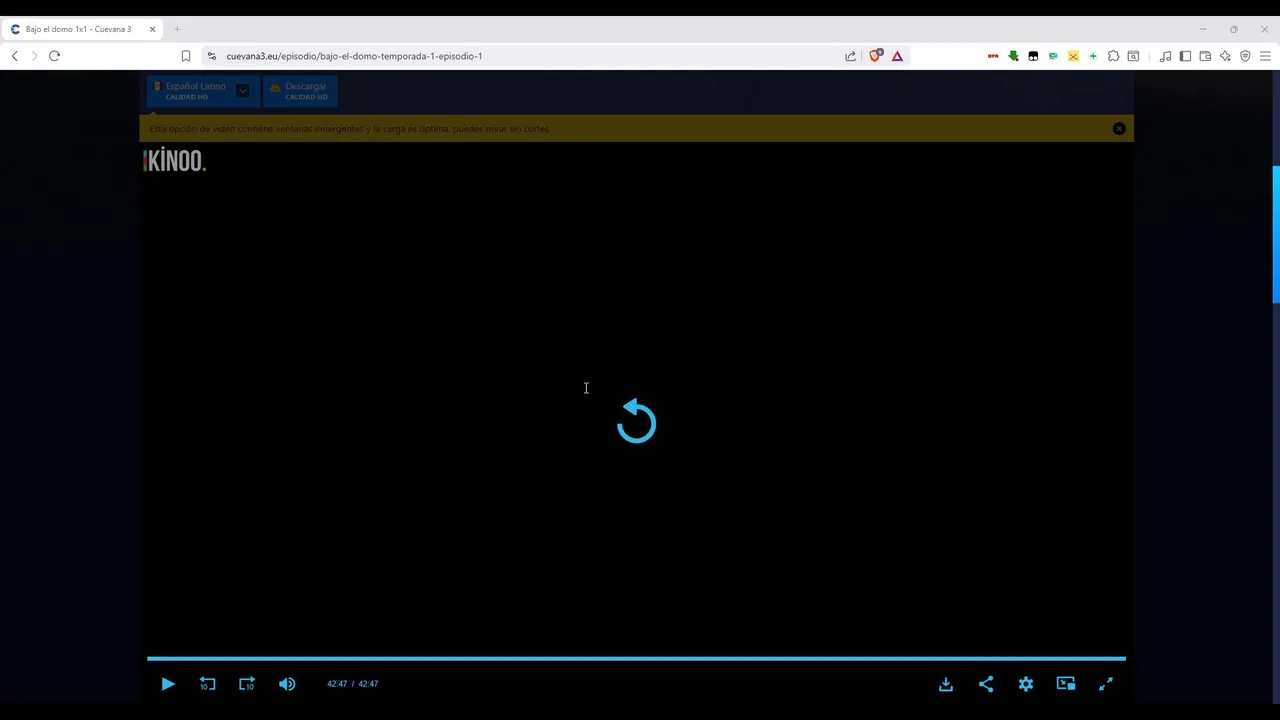This screenshot has width=1280, height=720.
Task: Skip forward ten seconds
Action: tap(247, 684)
